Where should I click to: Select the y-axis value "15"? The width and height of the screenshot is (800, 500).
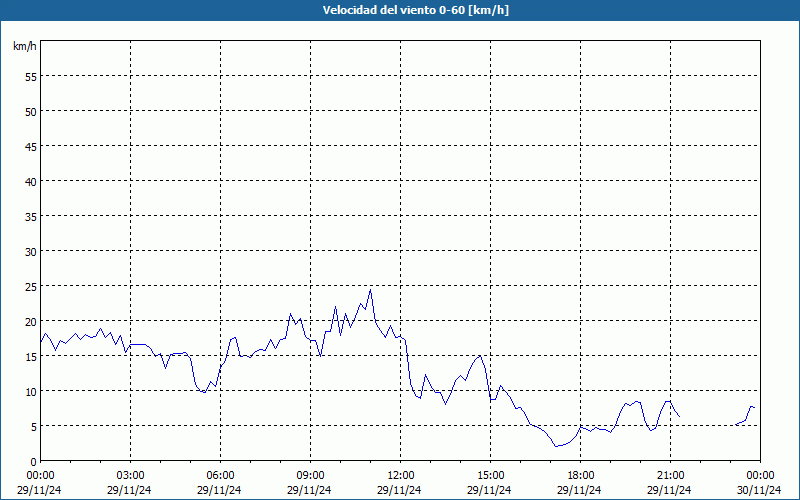click(x=31, y=356)
